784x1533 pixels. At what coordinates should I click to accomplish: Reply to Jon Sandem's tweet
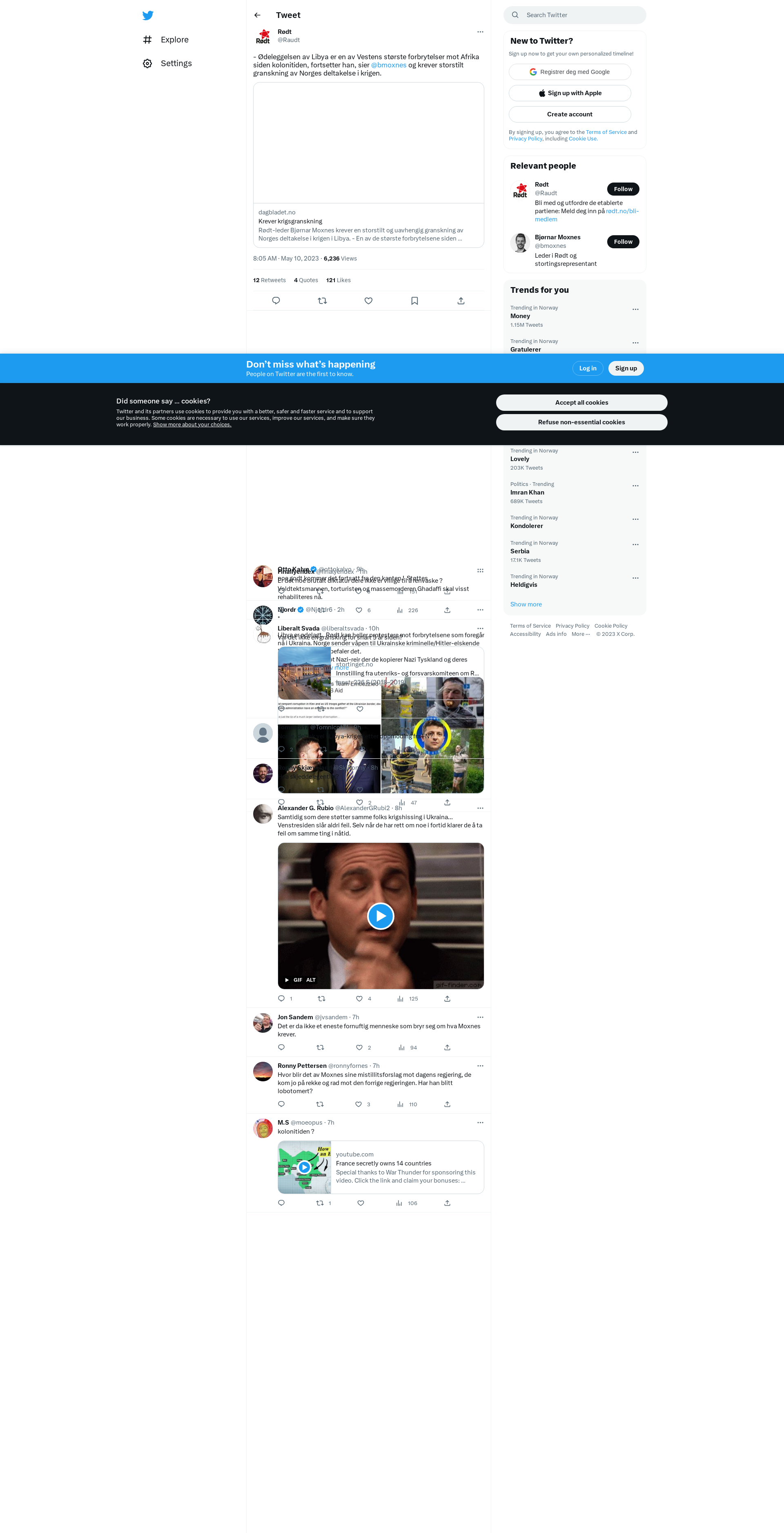[x=281, y=1047]
